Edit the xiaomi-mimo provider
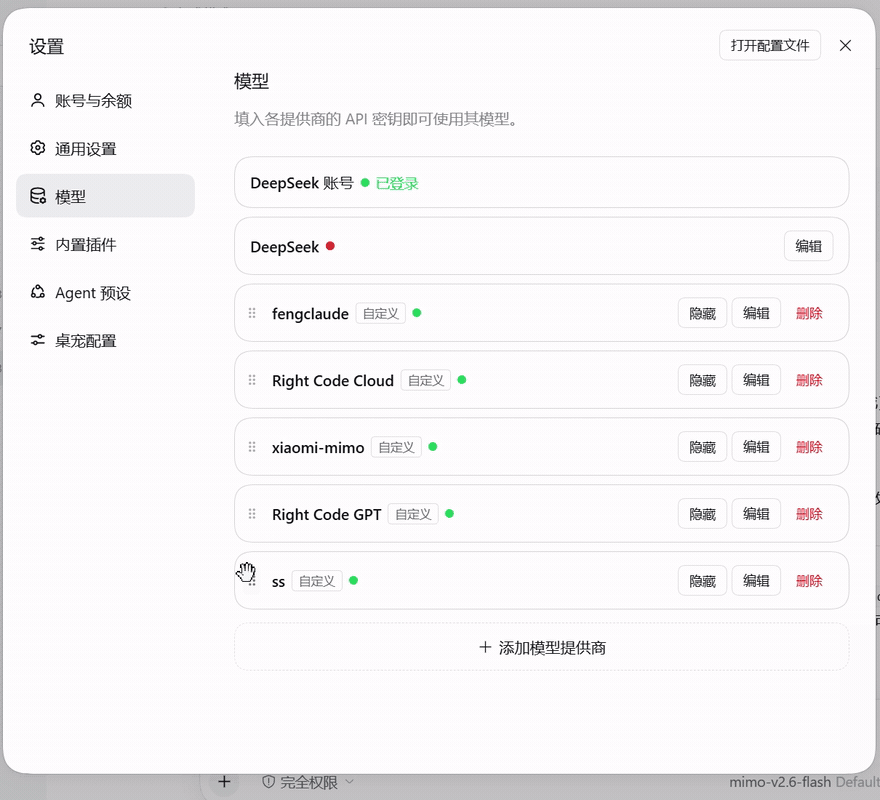Image resolution: width=880 pixels, height=800 pixels. point(756,447)
